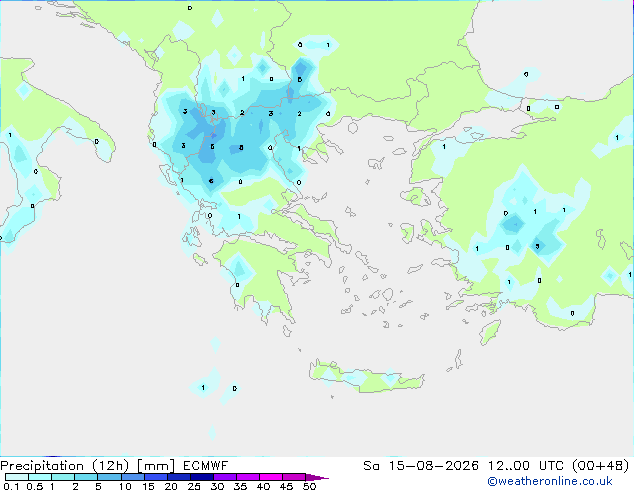Pick the 25–30 mm dark navy swatch
The height and width of the screenshot is (490, 634).
tap(202, 477)
